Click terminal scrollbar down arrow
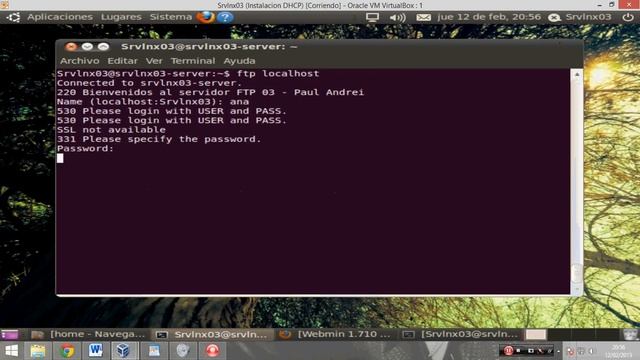 [577, 289]
